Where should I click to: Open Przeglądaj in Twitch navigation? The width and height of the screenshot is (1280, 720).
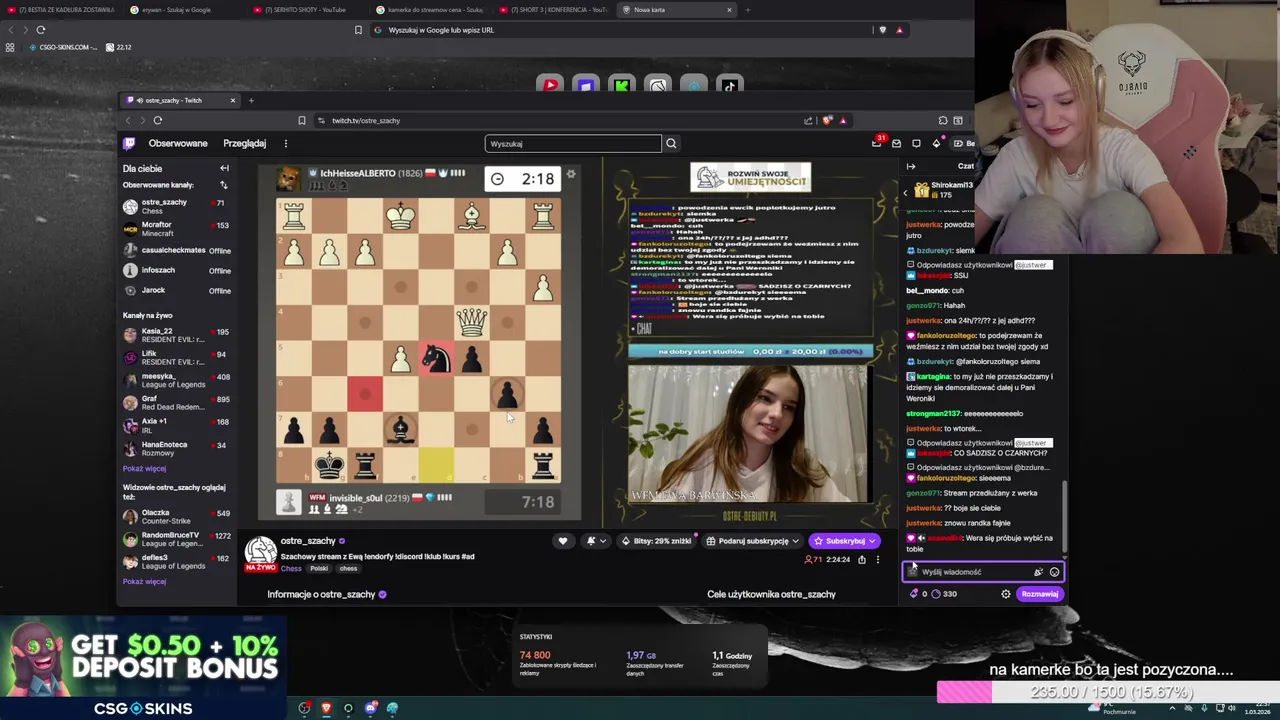[244, 143]
